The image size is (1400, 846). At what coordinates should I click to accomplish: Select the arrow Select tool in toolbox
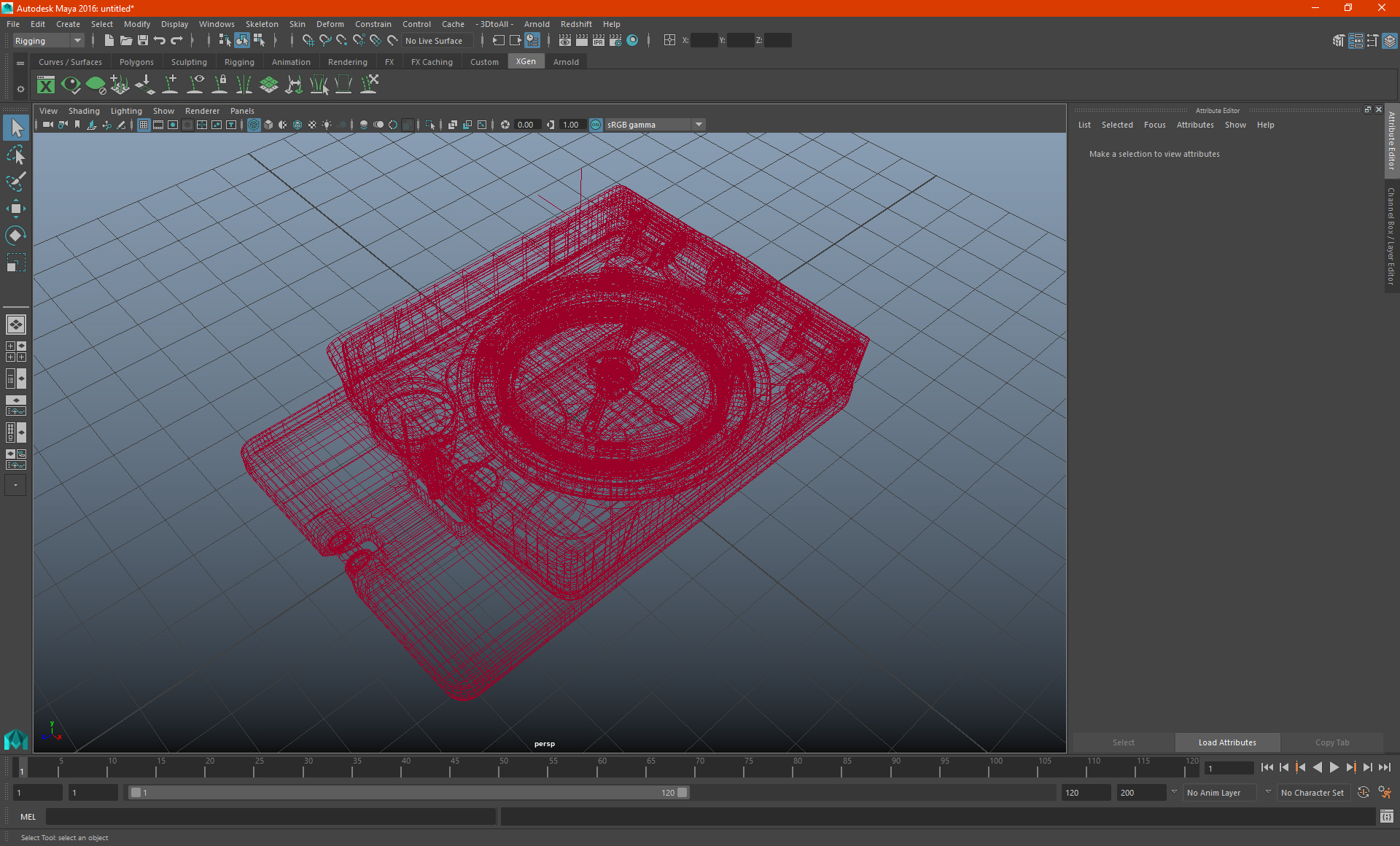pos(16,128)
